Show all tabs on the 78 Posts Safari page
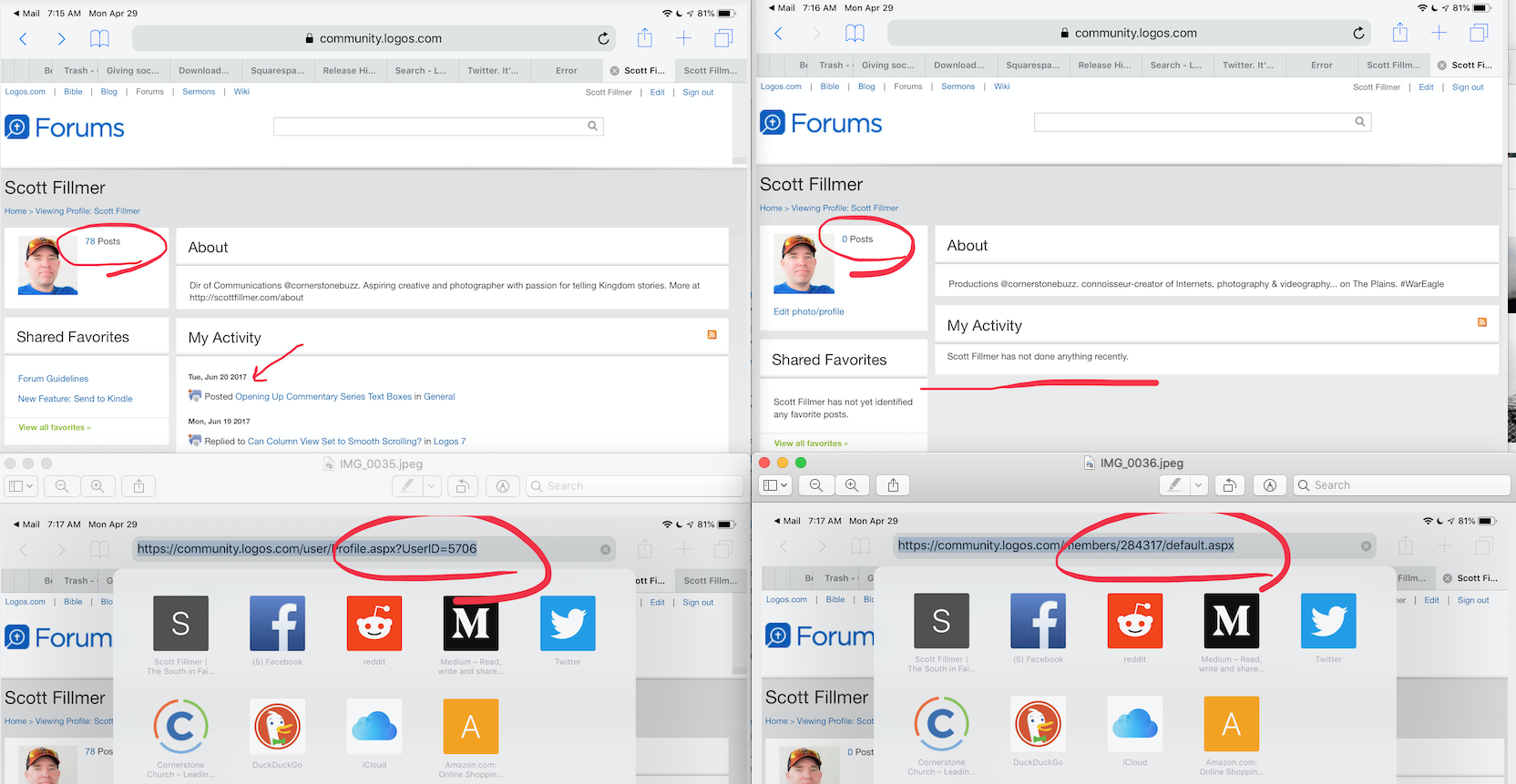The image size is (1516, 784). (723, 38)
